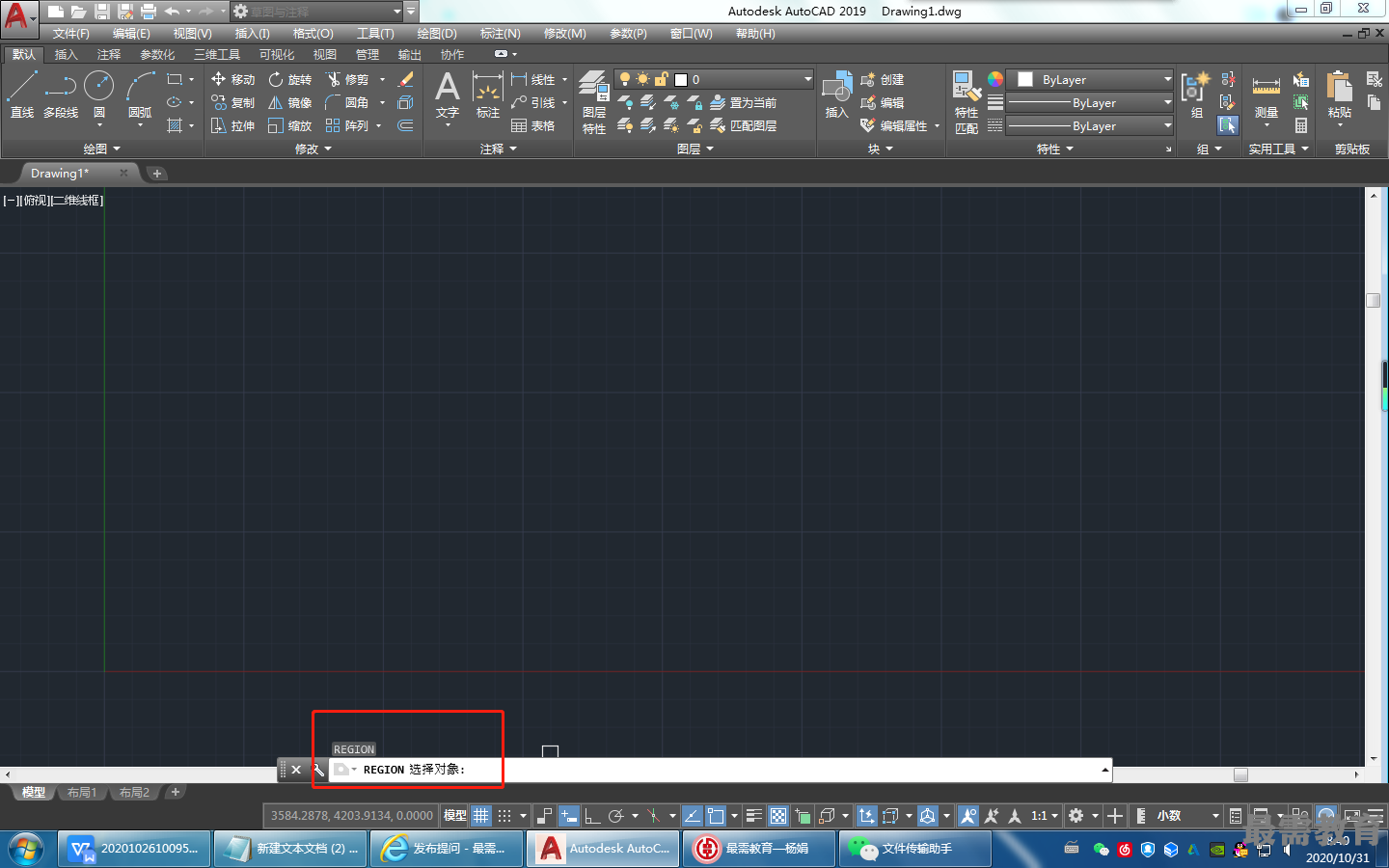Viewport: 1389px width, 868px height.
Task: Expand the Annotation (注释) panel
Action: tap(499, 149)
